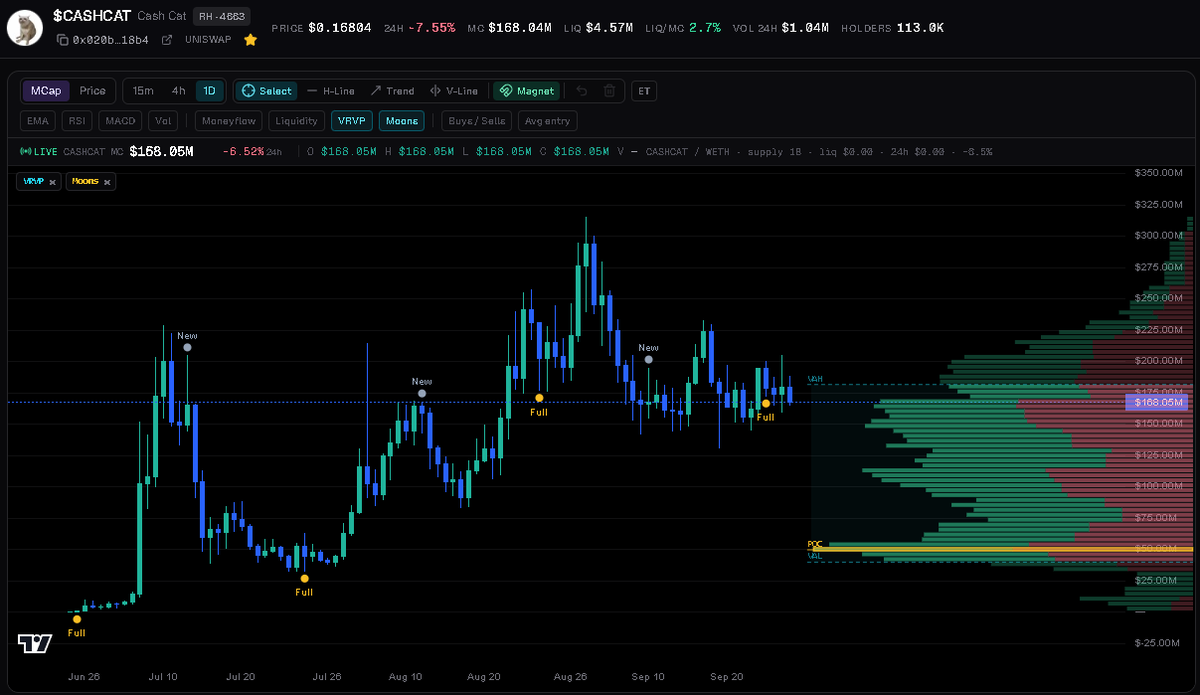Select the 15m timeframe
1200x695 pixels.
pyautogui.click(x=143, y=91)
